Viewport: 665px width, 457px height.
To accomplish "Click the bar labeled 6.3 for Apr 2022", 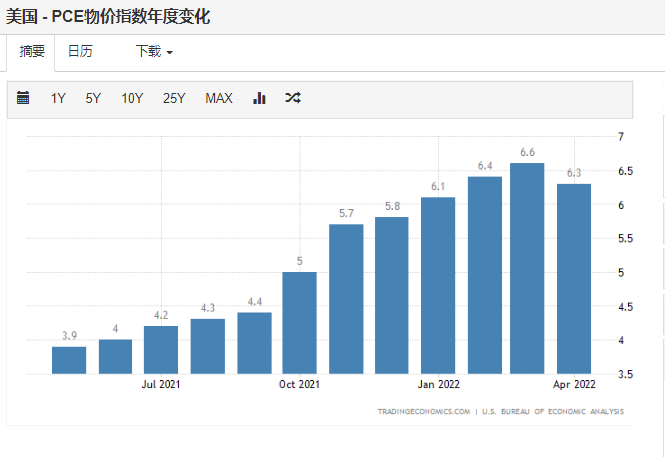I will [574, 279].
